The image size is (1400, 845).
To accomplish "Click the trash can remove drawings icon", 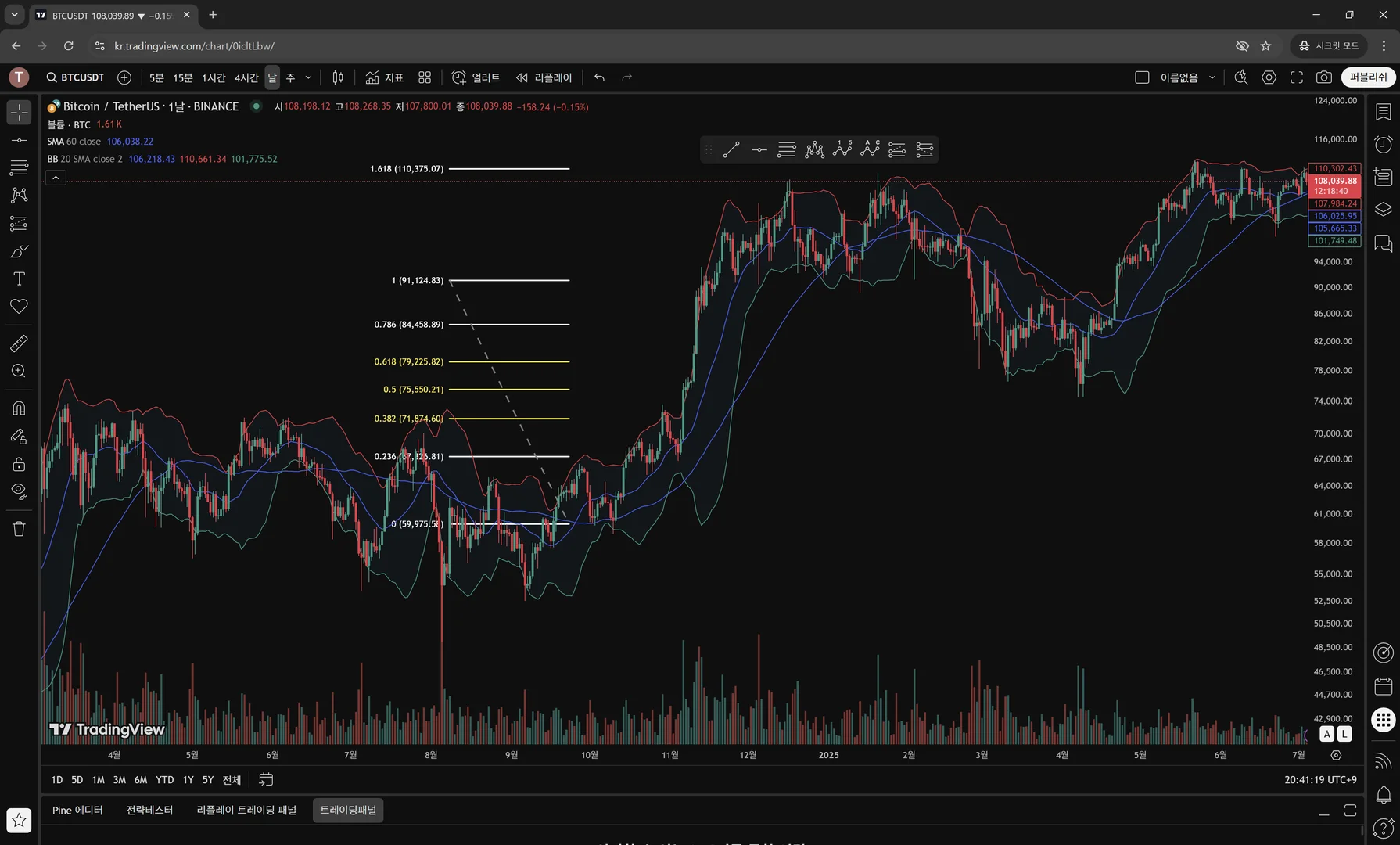I will point(19,529).
